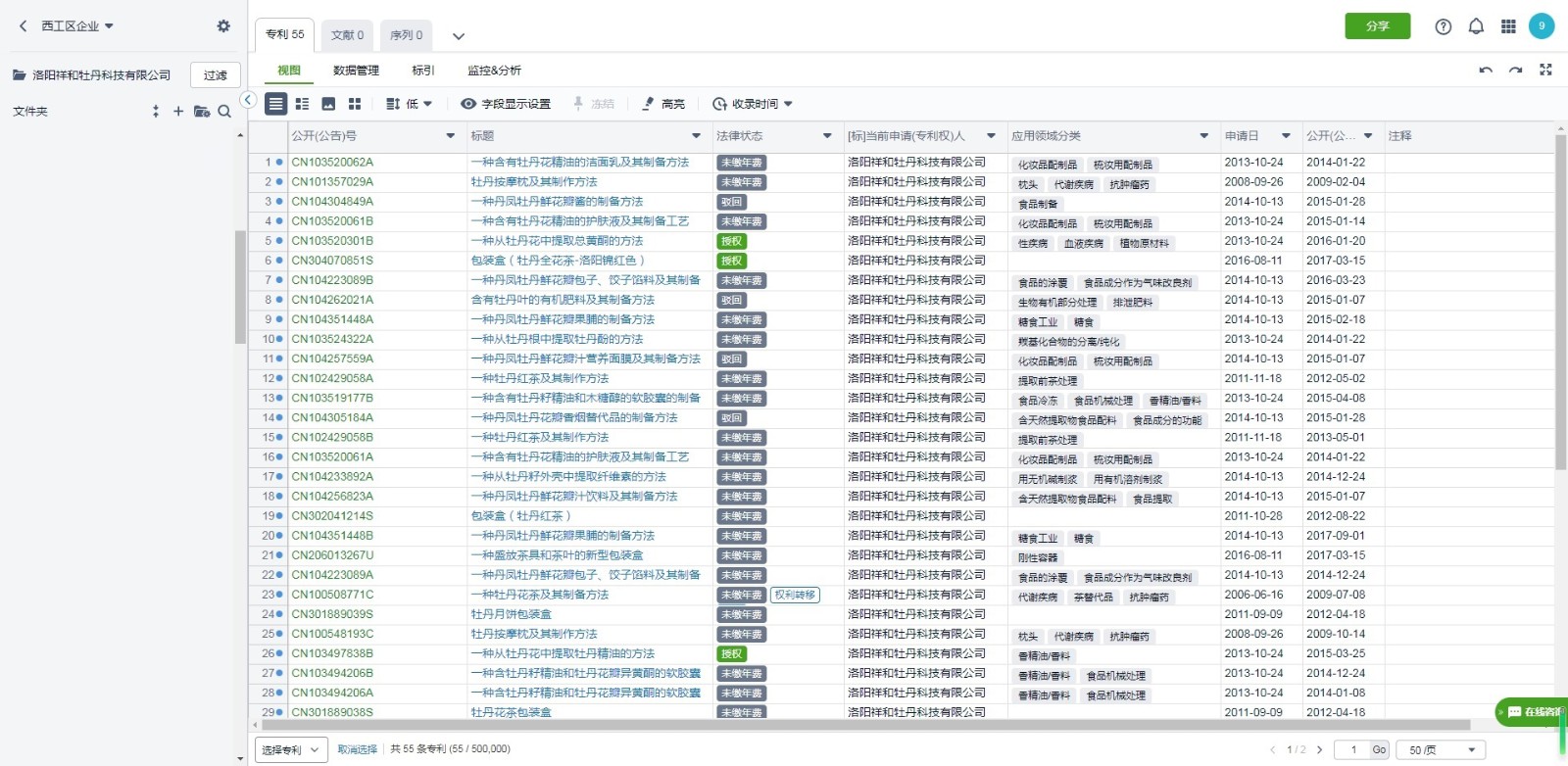Image resolution: width=1568 pixels, height=766 pixels.
Task: Open 应用领域分类 column filter arrow
Action: coord(1204,136)
